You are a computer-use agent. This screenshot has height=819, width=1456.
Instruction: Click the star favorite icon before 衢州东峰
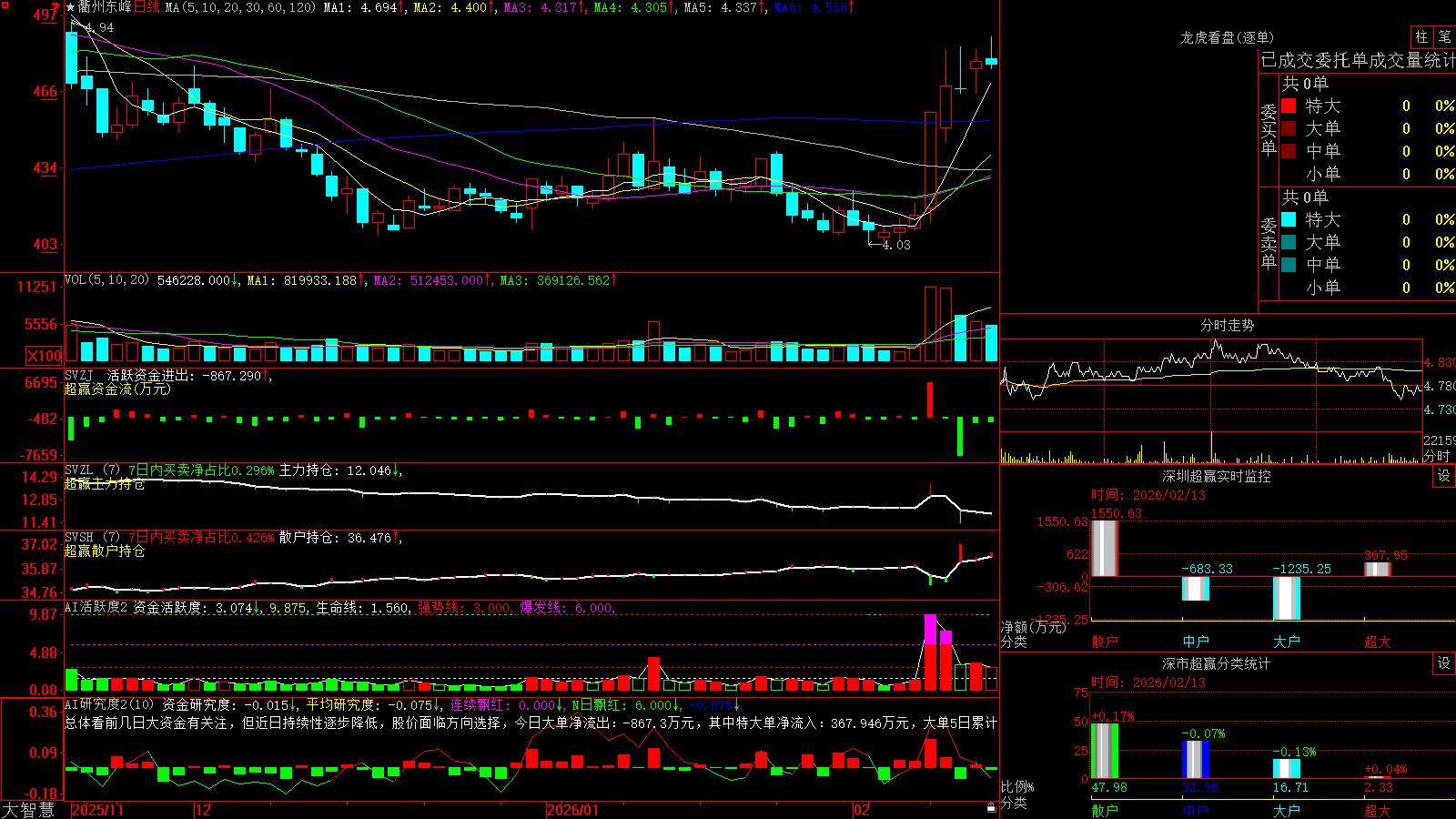[71, 7]
